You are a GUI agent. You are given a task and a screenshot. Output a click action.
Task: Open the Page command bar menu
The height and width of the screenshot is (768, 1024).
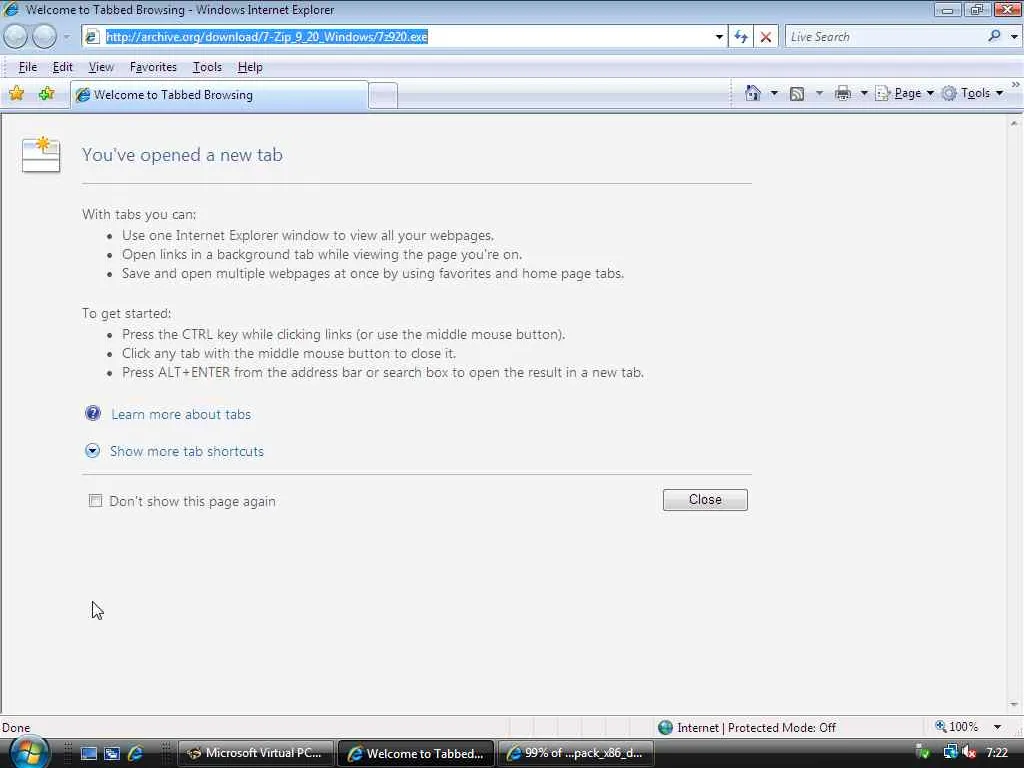904,93
